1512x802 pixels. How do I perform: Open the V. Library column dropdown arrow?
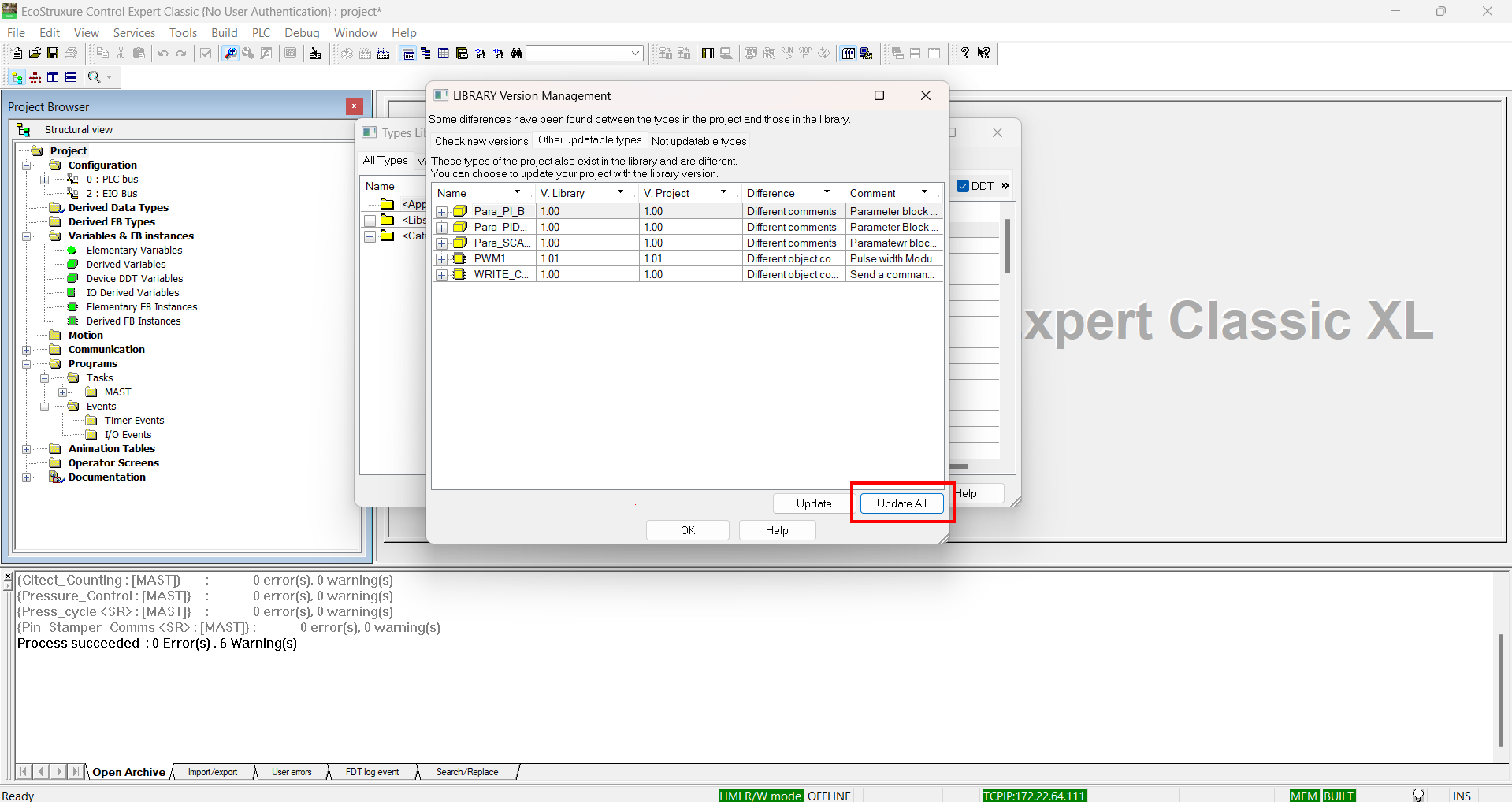pos(620,192)
